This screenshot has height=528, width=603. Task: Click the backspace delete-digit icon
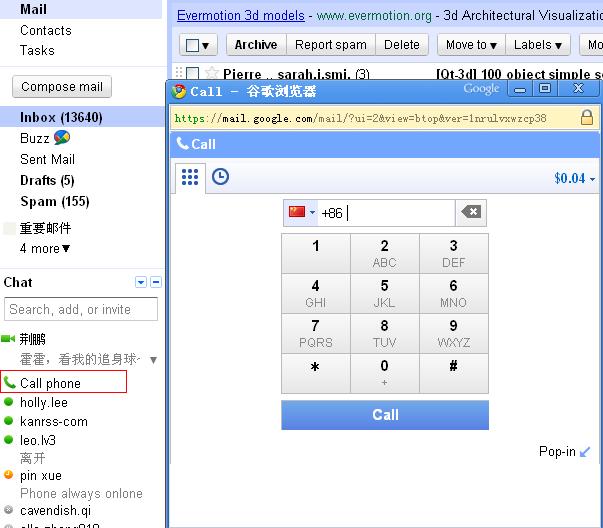(471, 212)
